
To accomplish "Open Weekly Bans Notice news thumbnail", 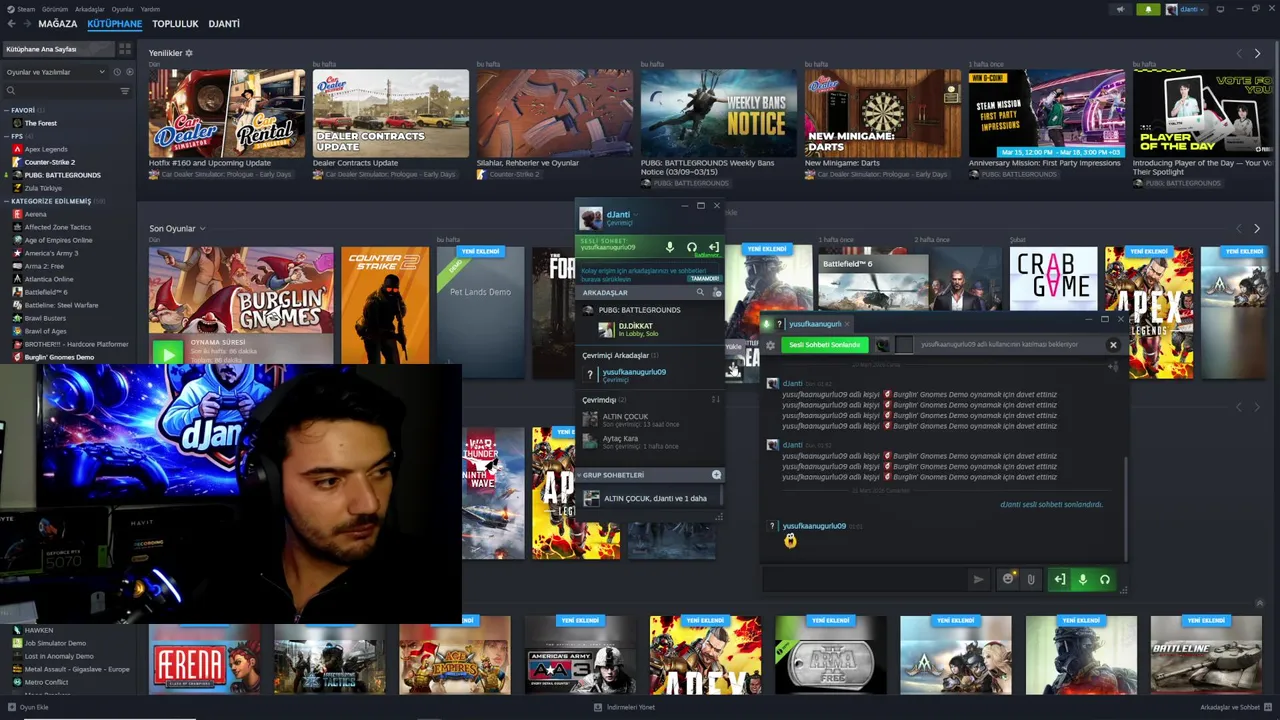I will click(718, 113).
